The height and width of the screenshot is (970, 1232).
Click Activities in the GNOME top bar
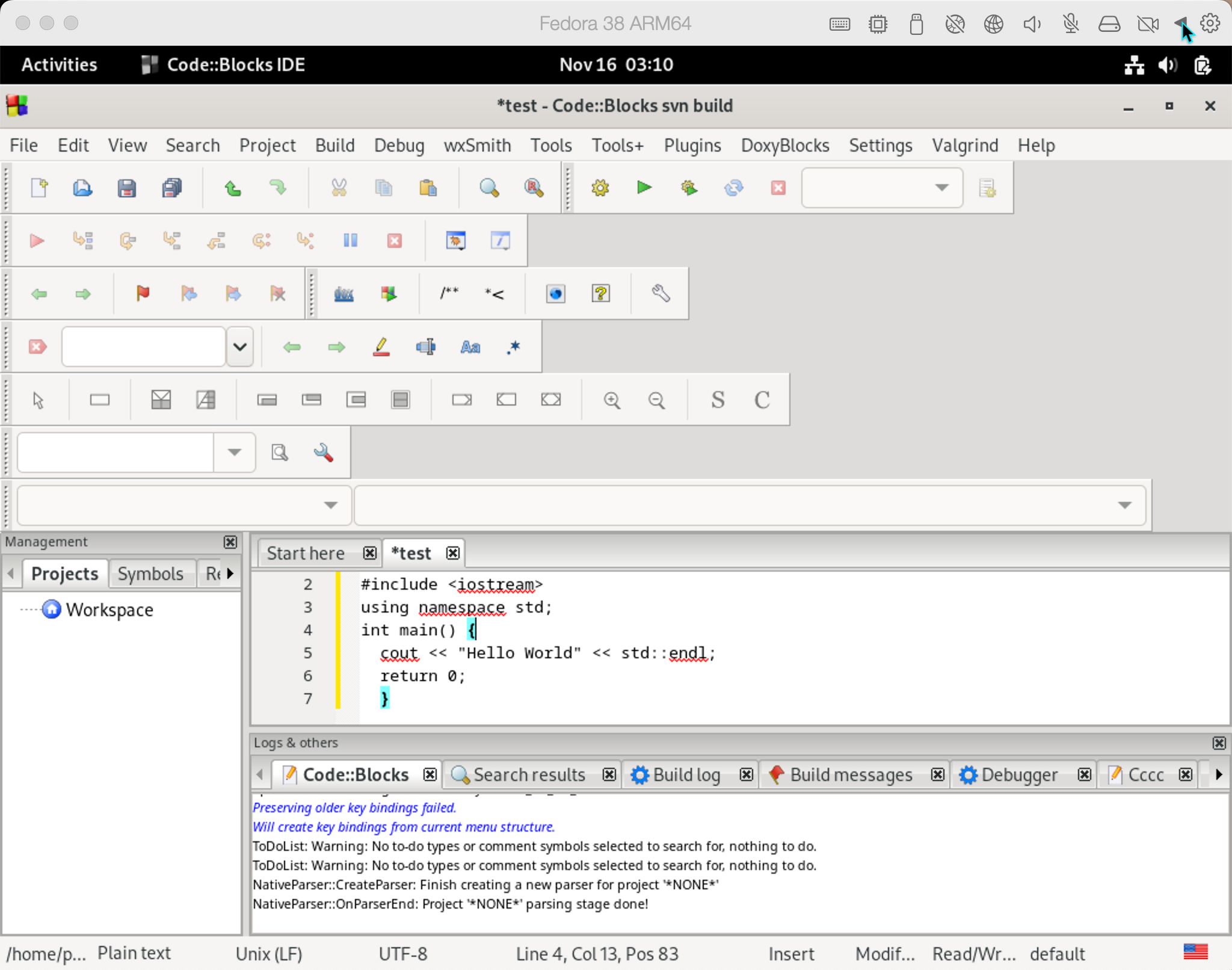[59, 64]
